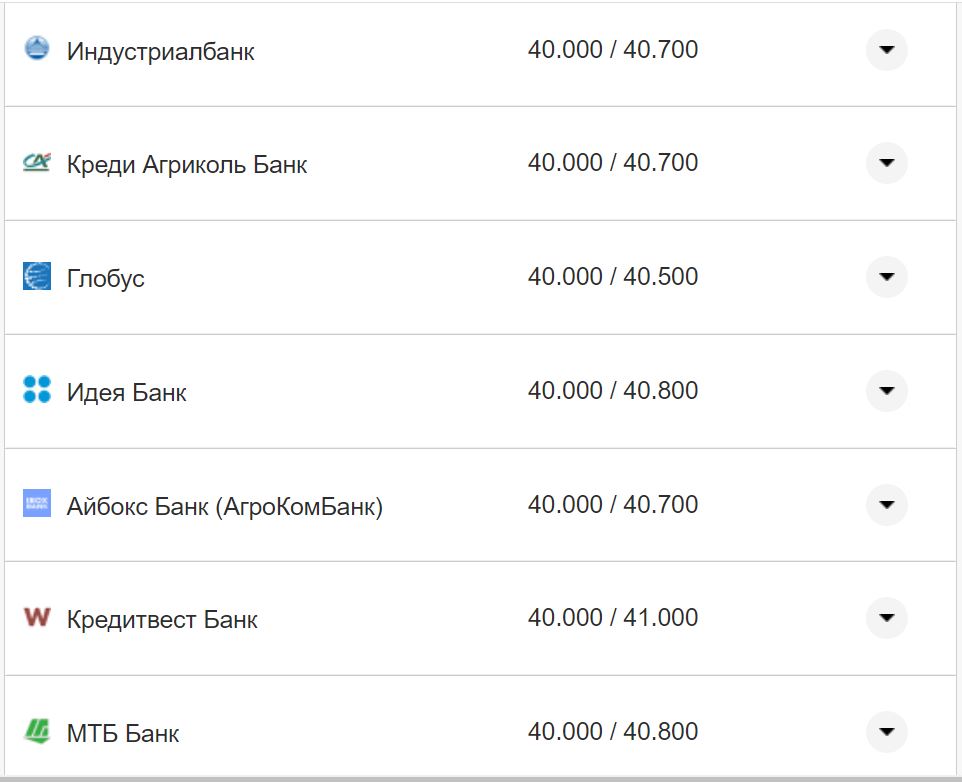Expand the Индустриалбанк row details
The image size is (962, 782).
coord(886,50)
